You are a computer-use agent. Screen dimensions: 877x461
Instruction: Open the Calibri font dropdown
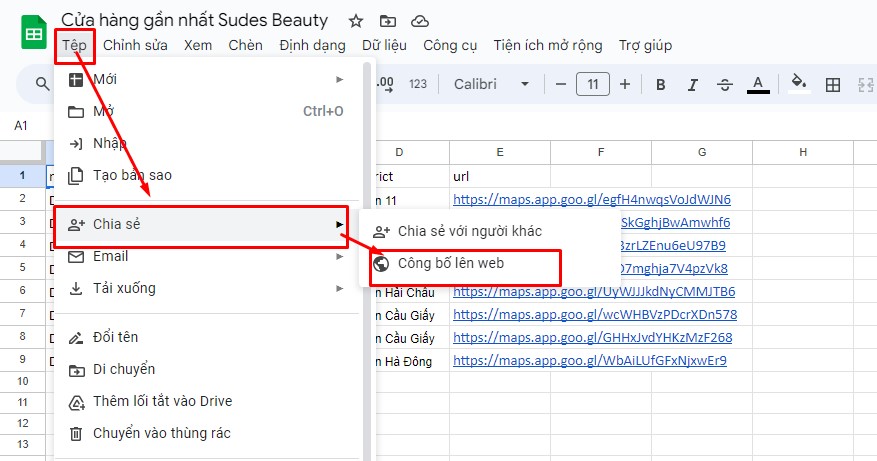click(492, 84)
